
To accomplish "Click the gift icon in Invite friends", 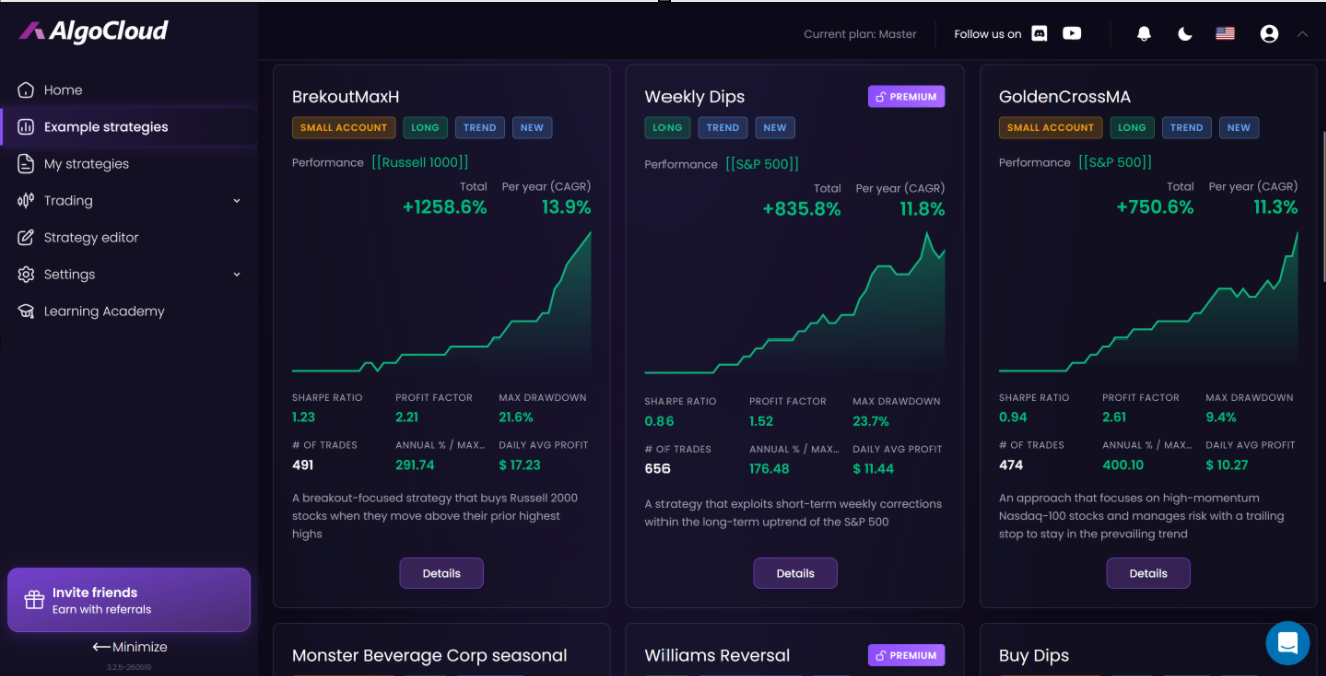I will pos(34,600).
